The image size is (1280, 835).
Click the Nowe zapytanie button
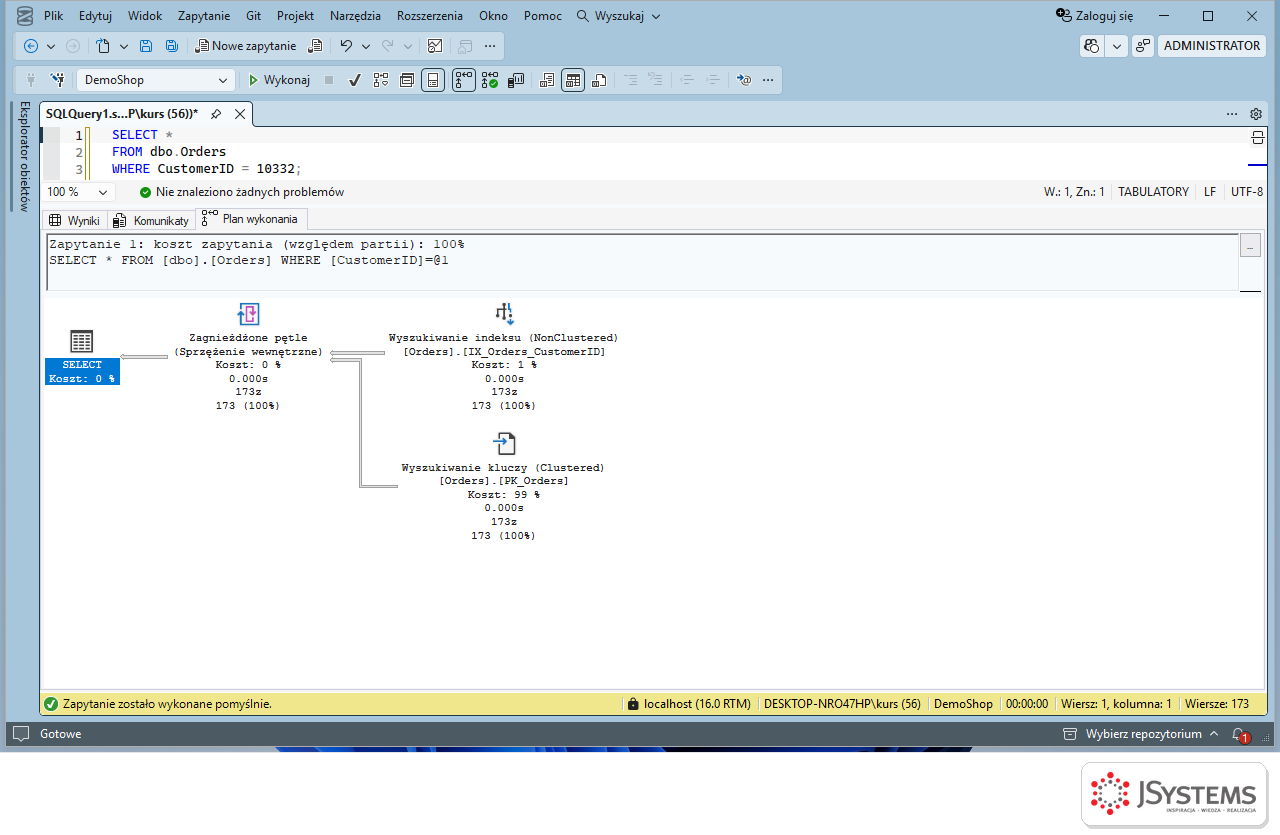coord(246,46)
